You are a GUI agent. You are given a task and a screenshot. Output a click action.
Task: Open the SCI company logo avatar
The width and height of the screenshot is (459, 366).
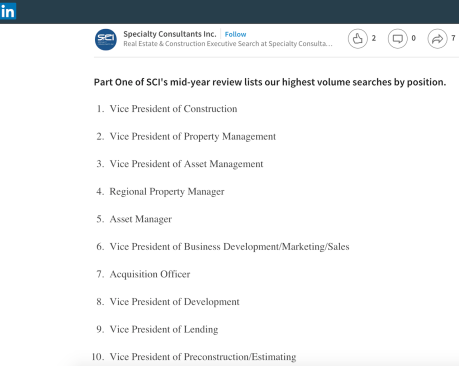106,39
